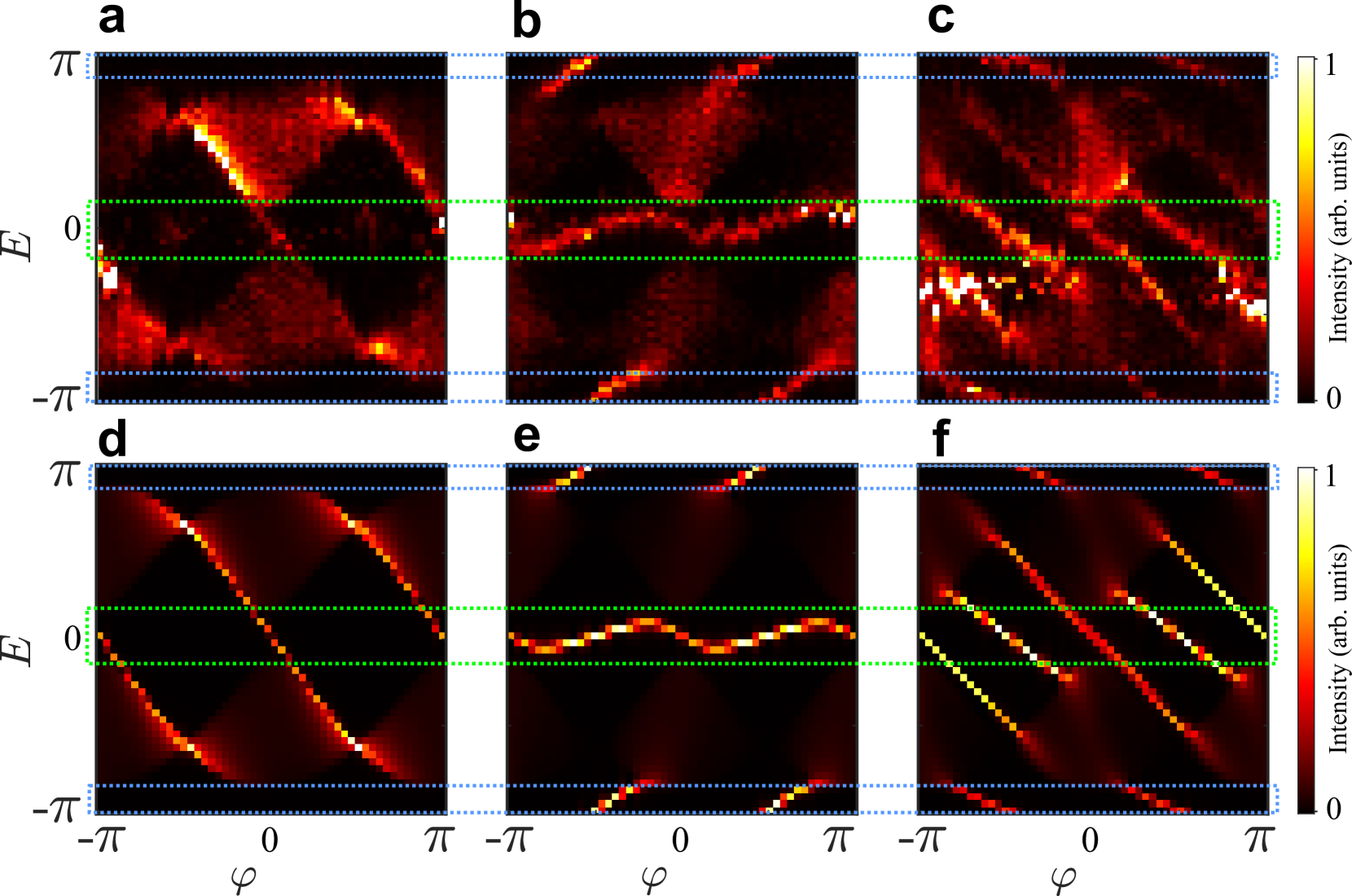Click the panel label "e"
This screenshot has height=896, width=1352.
point(527,437)
